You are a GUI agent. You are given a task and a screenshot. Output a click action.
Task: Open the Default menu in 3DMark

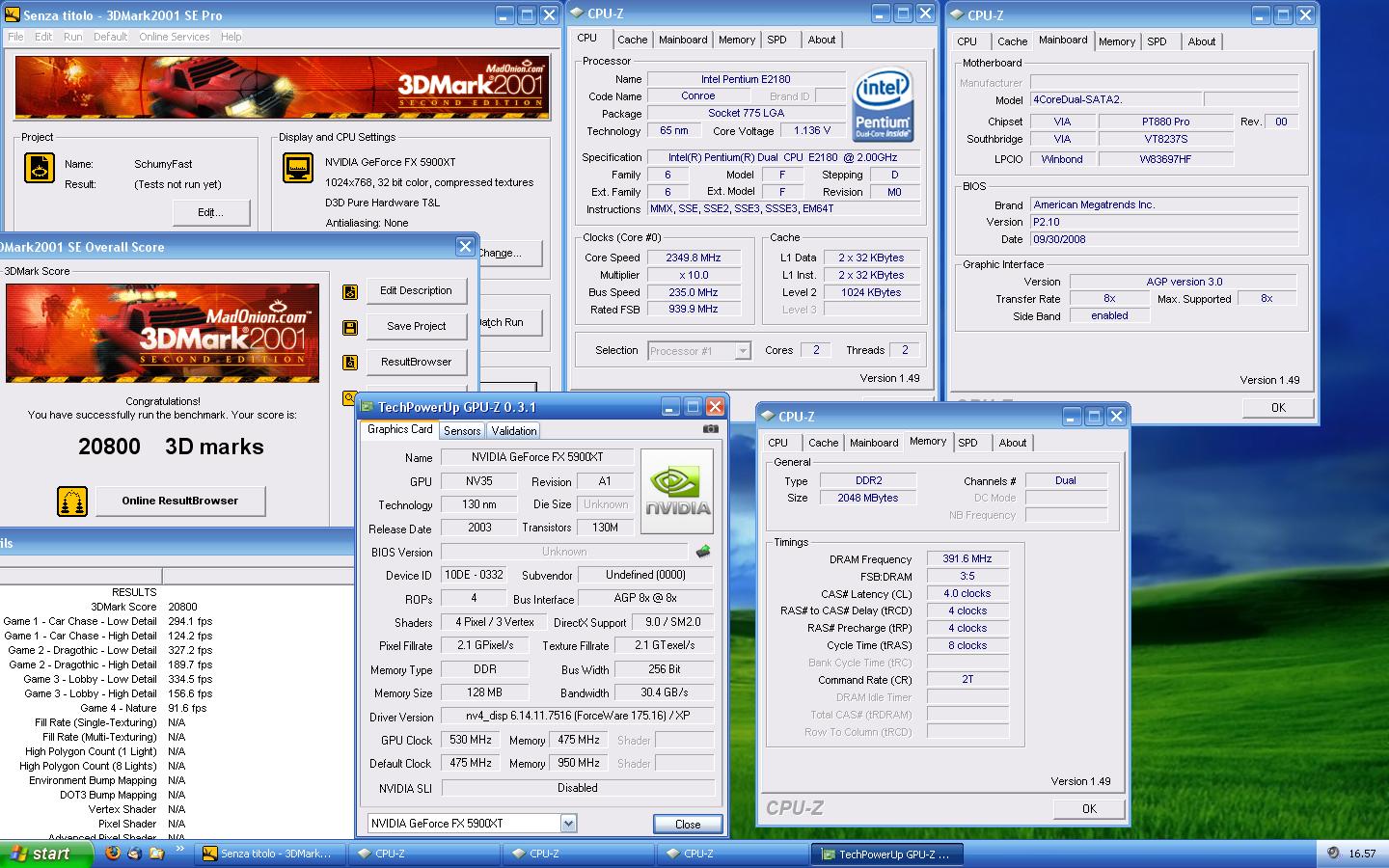click(x=111, y=37)
